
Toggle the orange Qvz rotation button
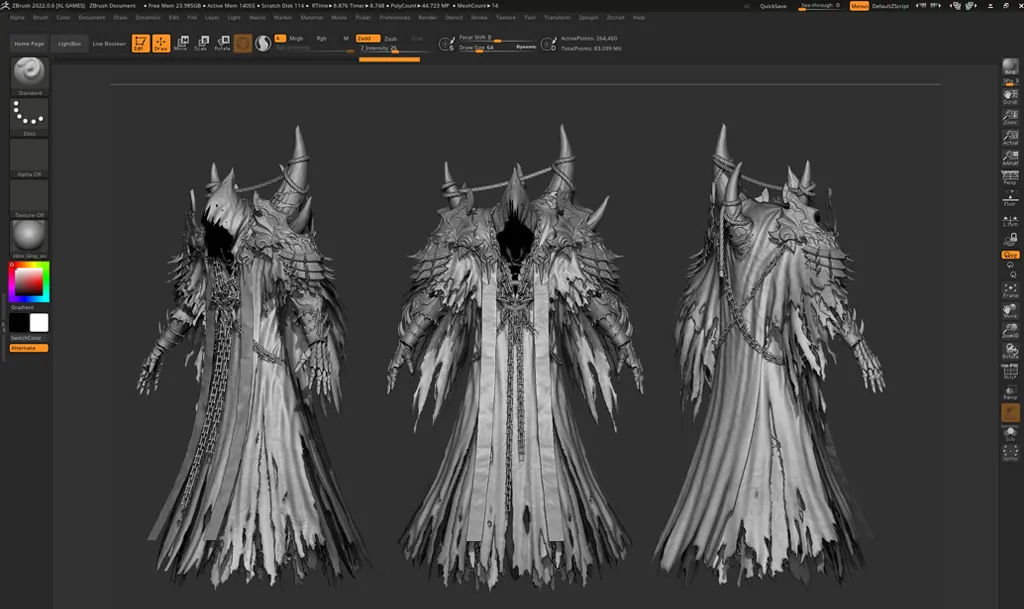click(x=1010, y=255)
